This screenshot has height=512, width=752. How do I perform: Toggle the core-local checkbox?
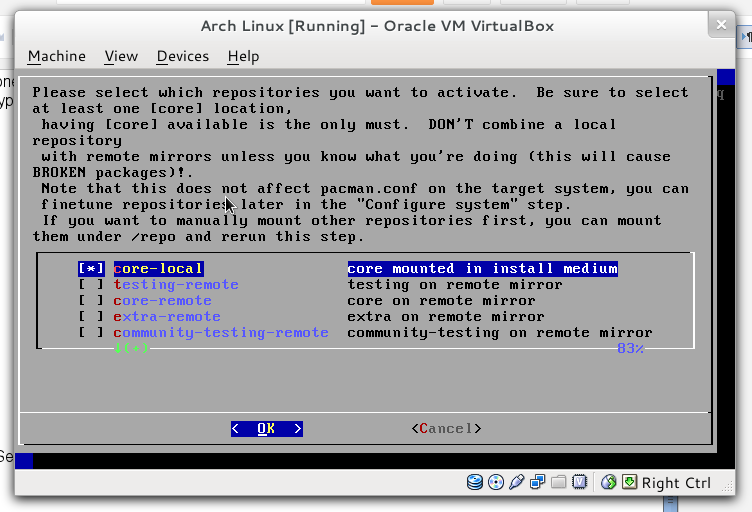tap(91, 268)
